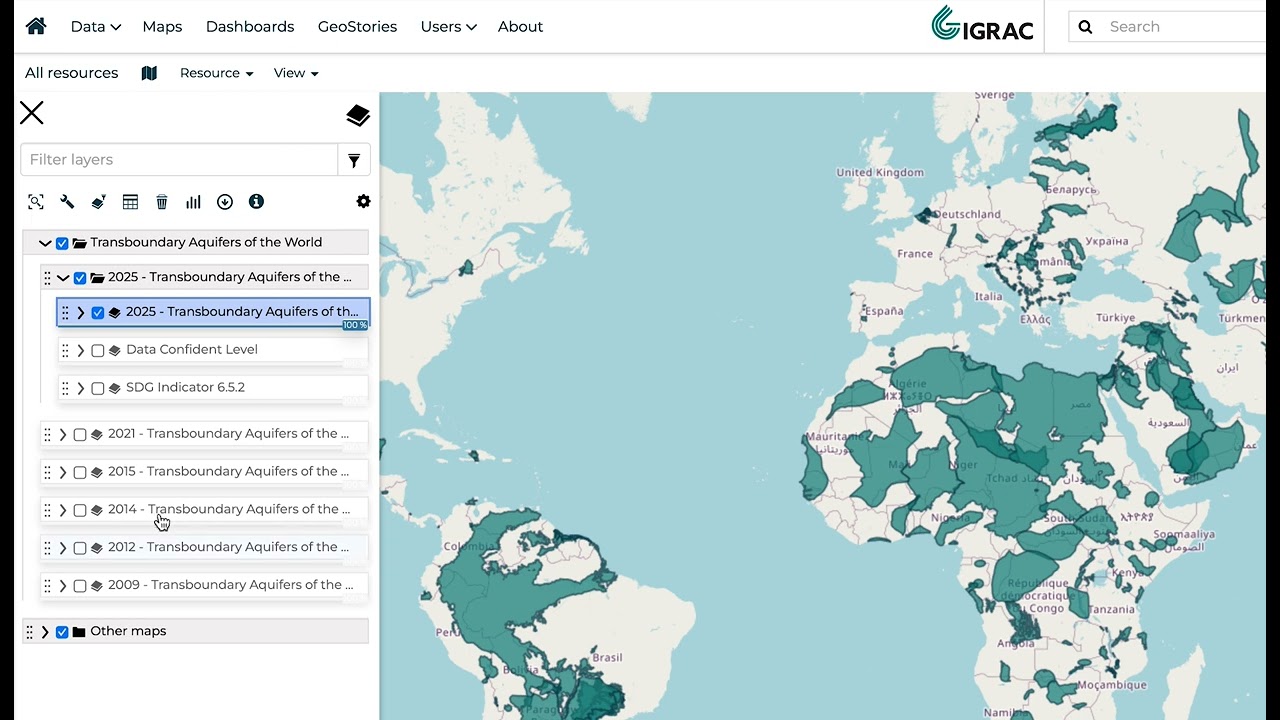Image resolution: width=1280 pixels, height=720 pixels.
Task: Enable the Data Confident Level layer
Action: (x=98, y=351)
